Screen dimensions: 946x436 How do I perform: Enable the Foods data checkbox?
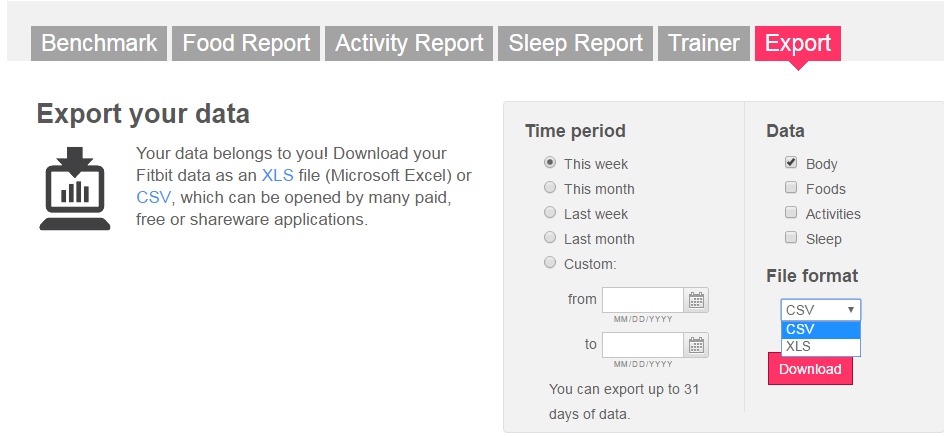tap(791, 188)
